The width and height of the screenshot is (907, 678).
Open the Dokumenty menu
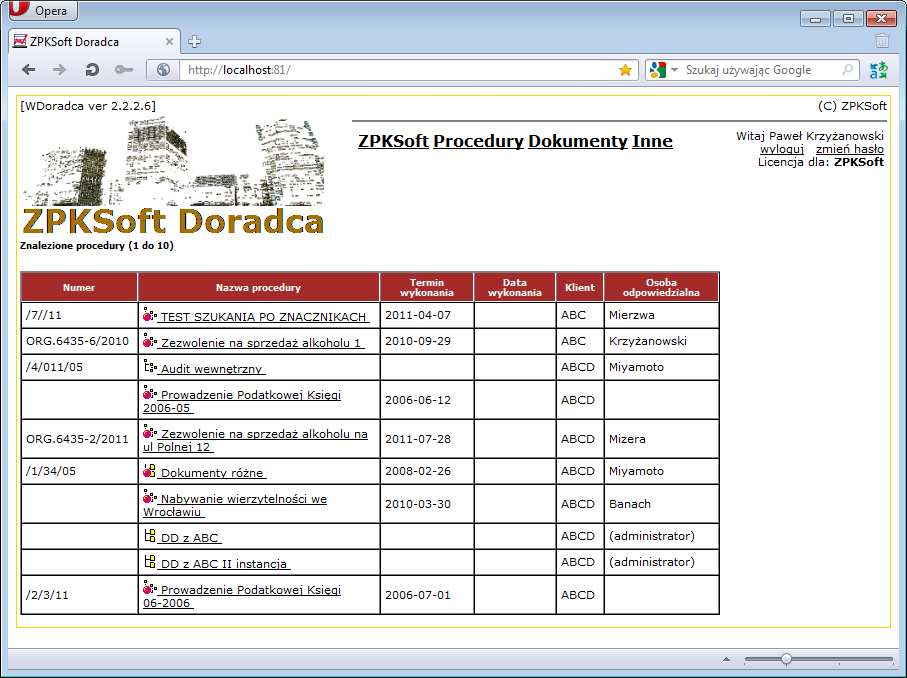[577, 141]
